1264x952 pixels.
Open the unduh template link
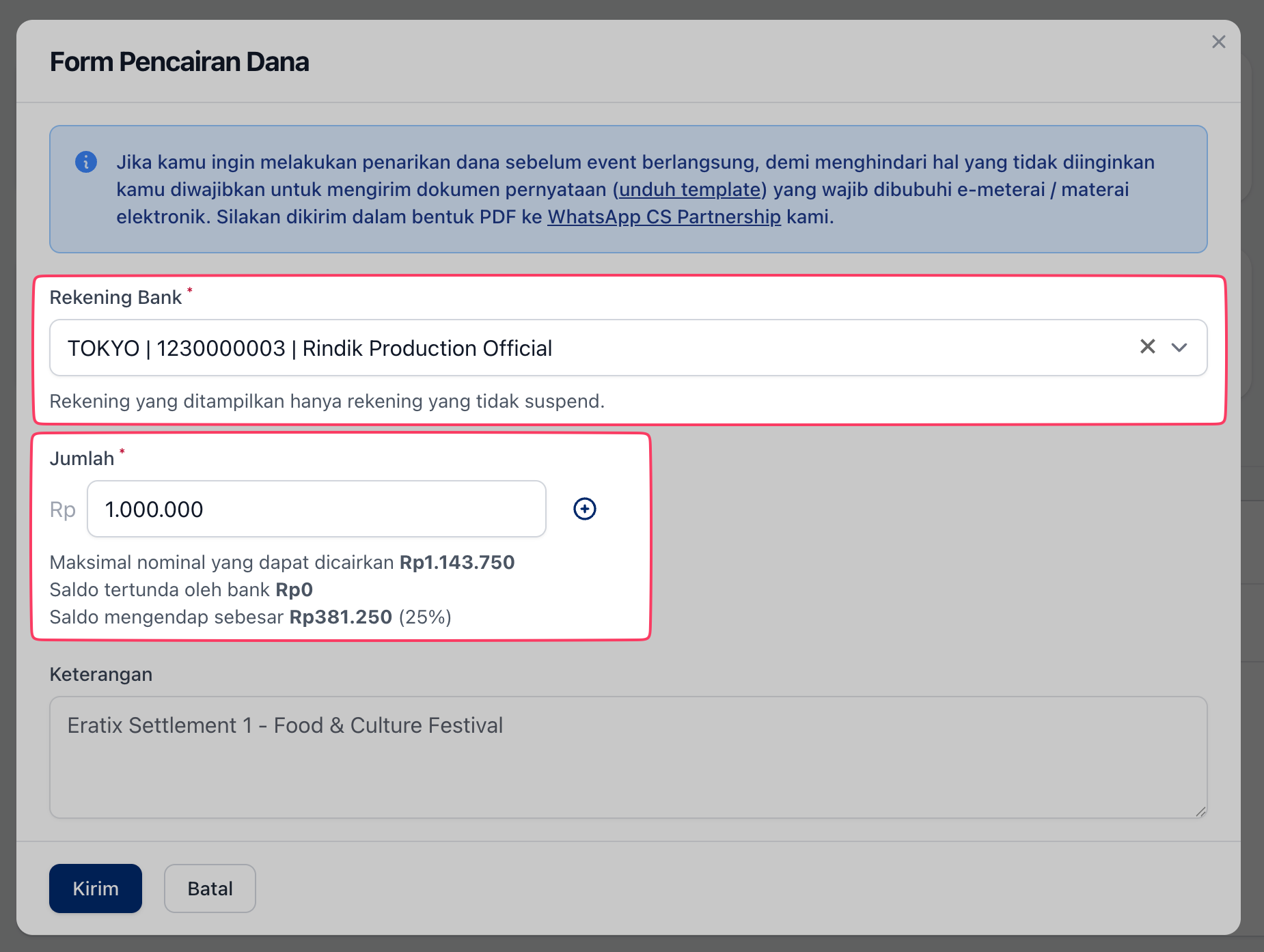tap(689, 189)
